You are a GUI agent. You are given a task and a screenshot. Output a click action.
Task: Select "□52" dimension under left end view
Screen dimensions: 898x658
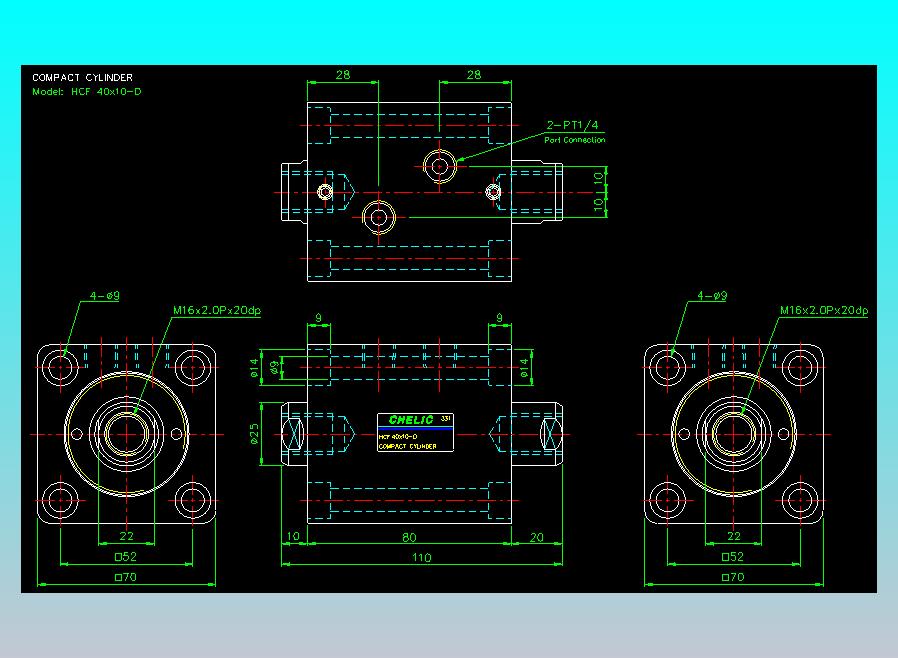[126, 556]
